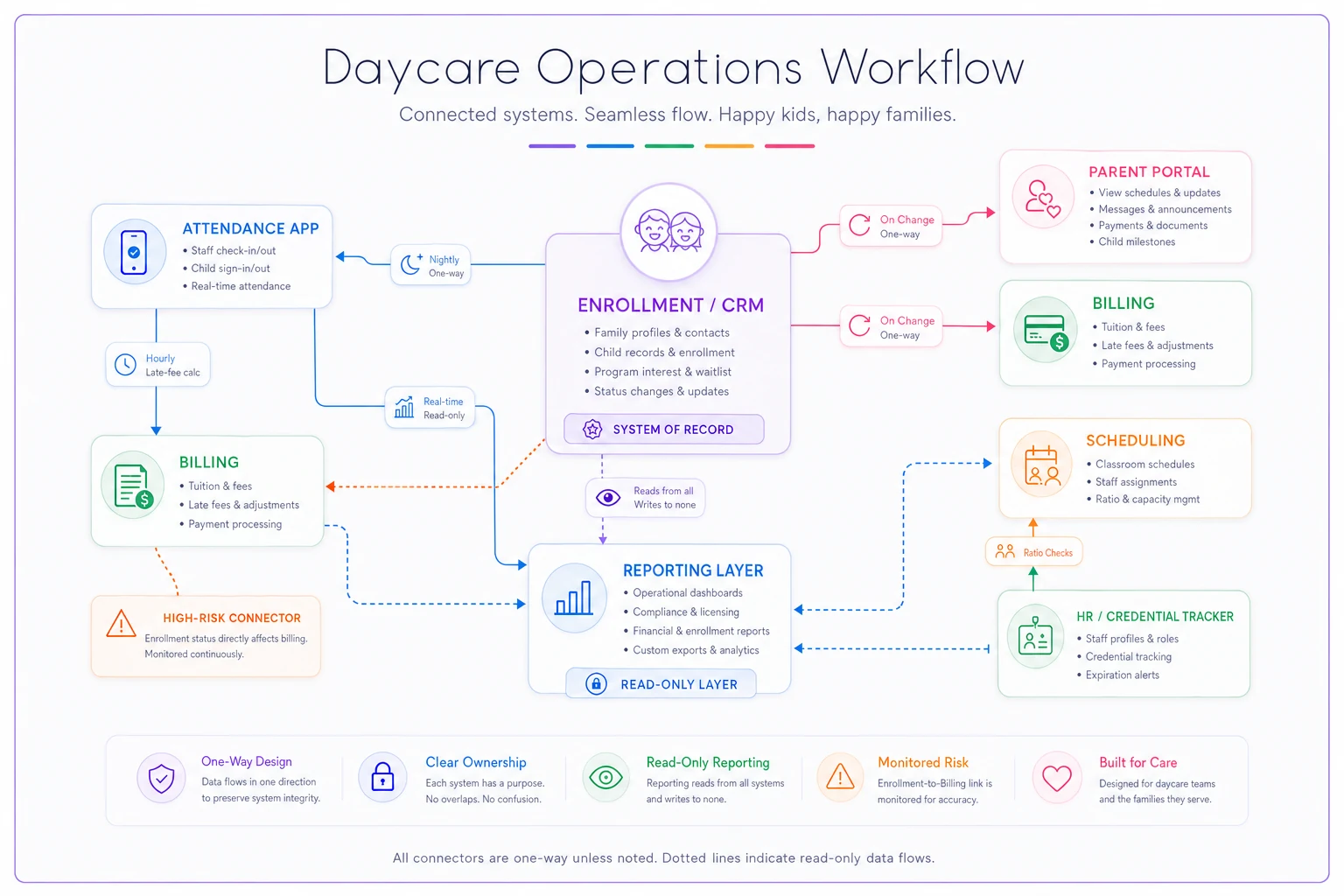Click the Scheduling calendar icon

(x=1041, y=465)
